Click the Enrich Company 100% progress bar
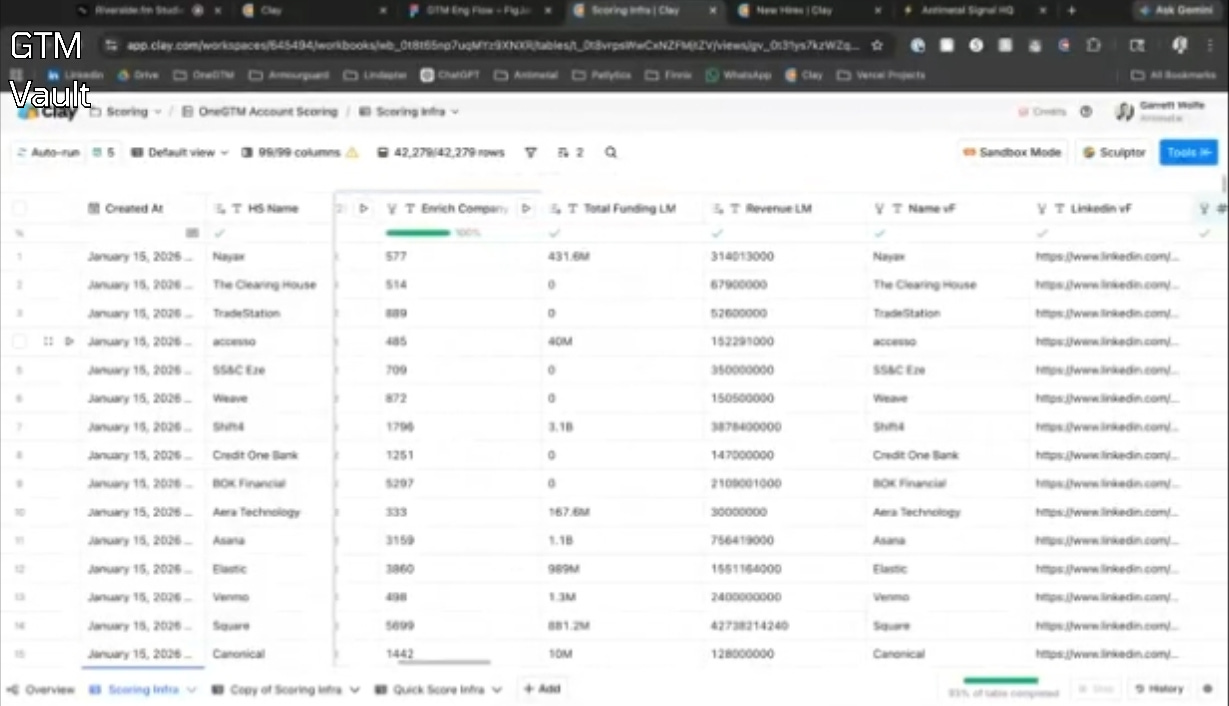Image resolution: width=1229 pixels, height=706 pixels. click(x=418, y=233)
